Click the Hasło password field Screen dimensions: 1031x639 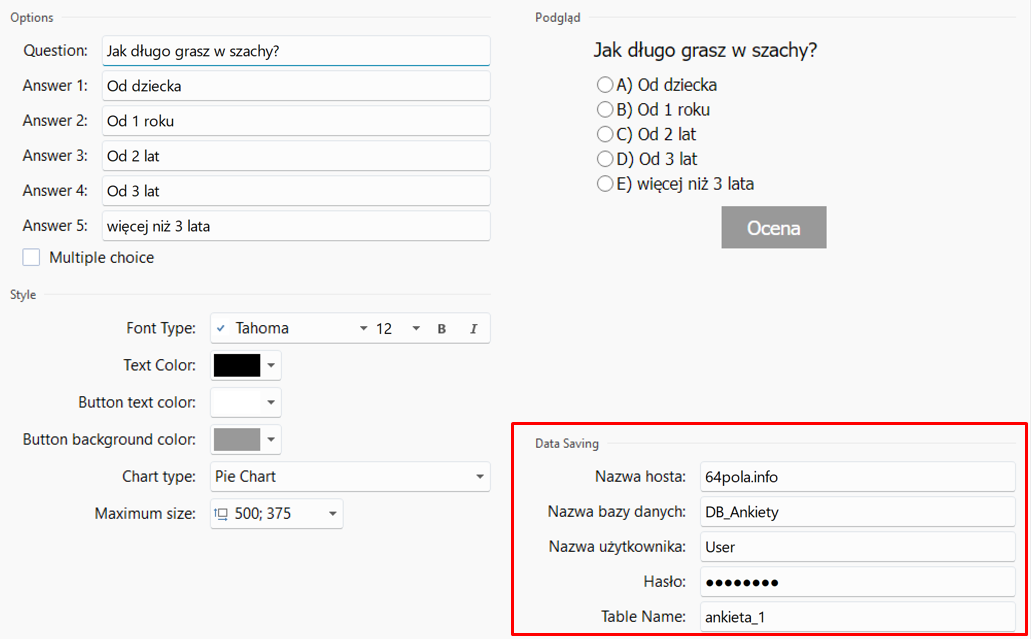click(x=857, y=582)
